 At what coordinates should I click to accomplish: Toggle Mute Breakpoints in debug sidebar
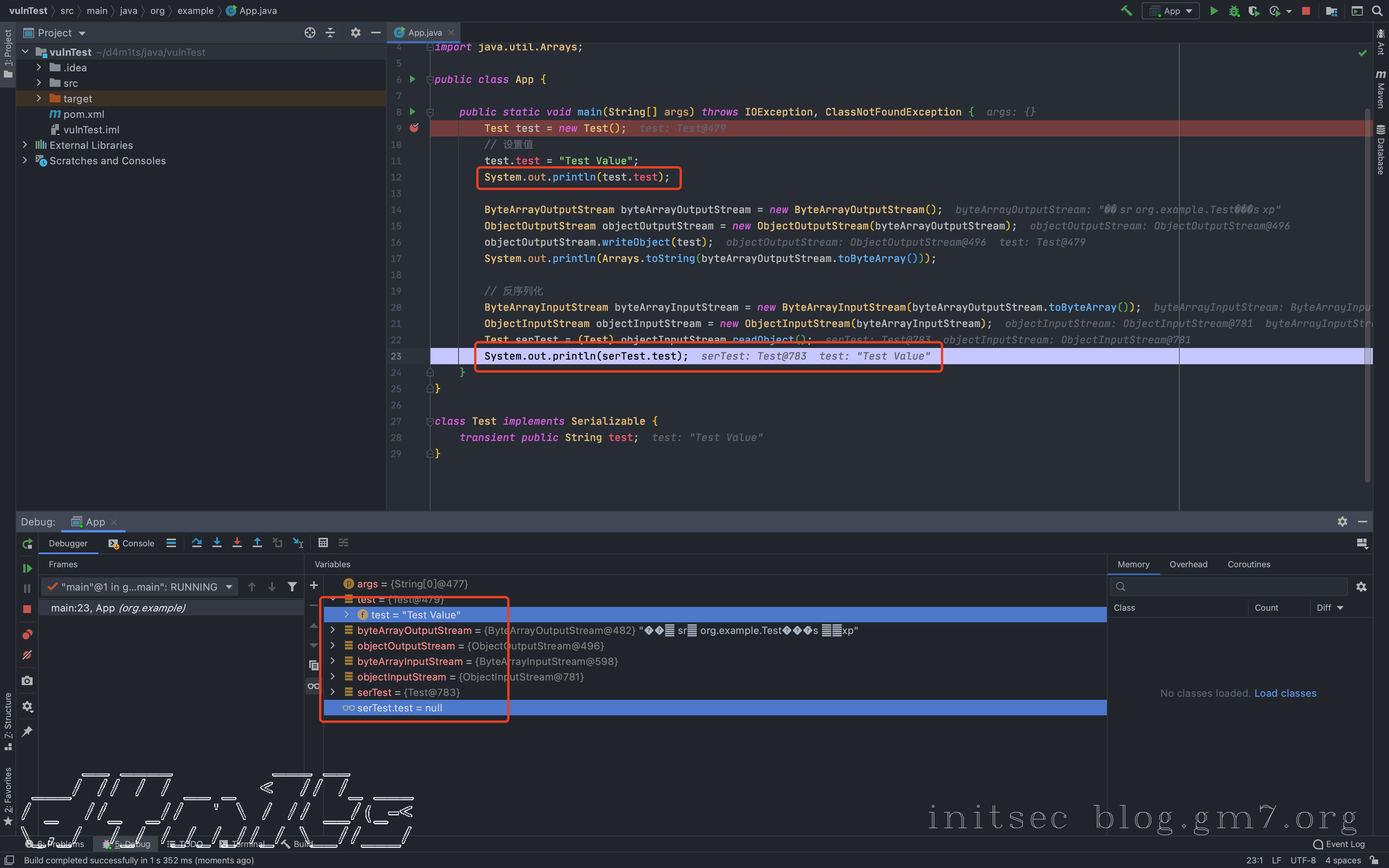click(27, 655)
